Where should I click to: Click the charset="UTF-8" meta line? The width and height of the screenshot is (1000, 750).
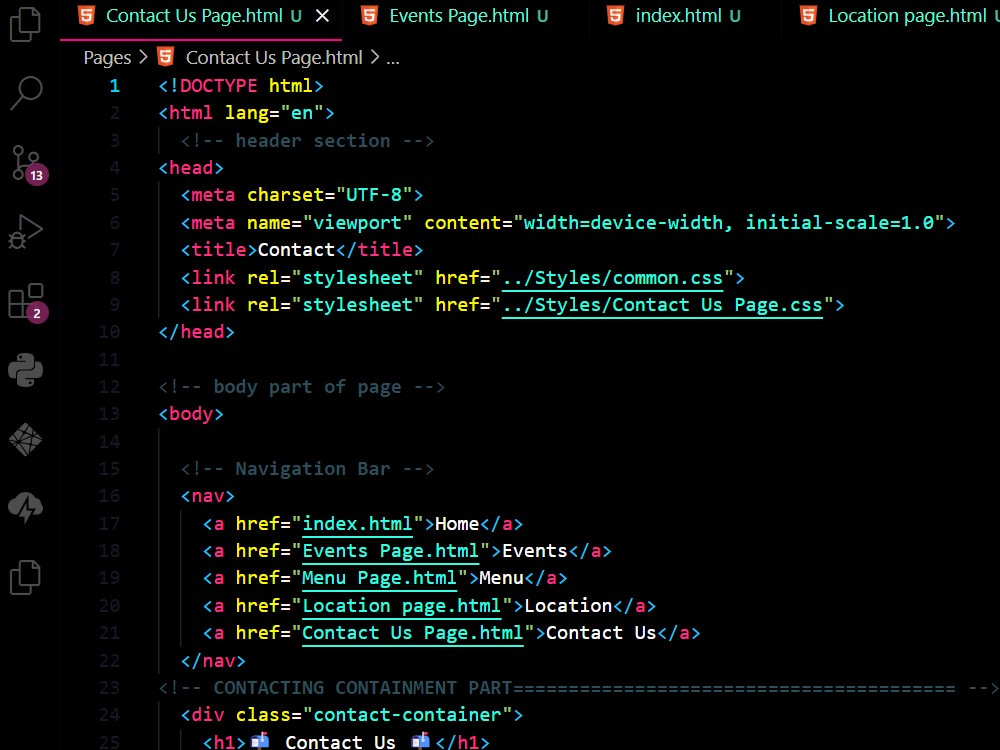point(302,195)
